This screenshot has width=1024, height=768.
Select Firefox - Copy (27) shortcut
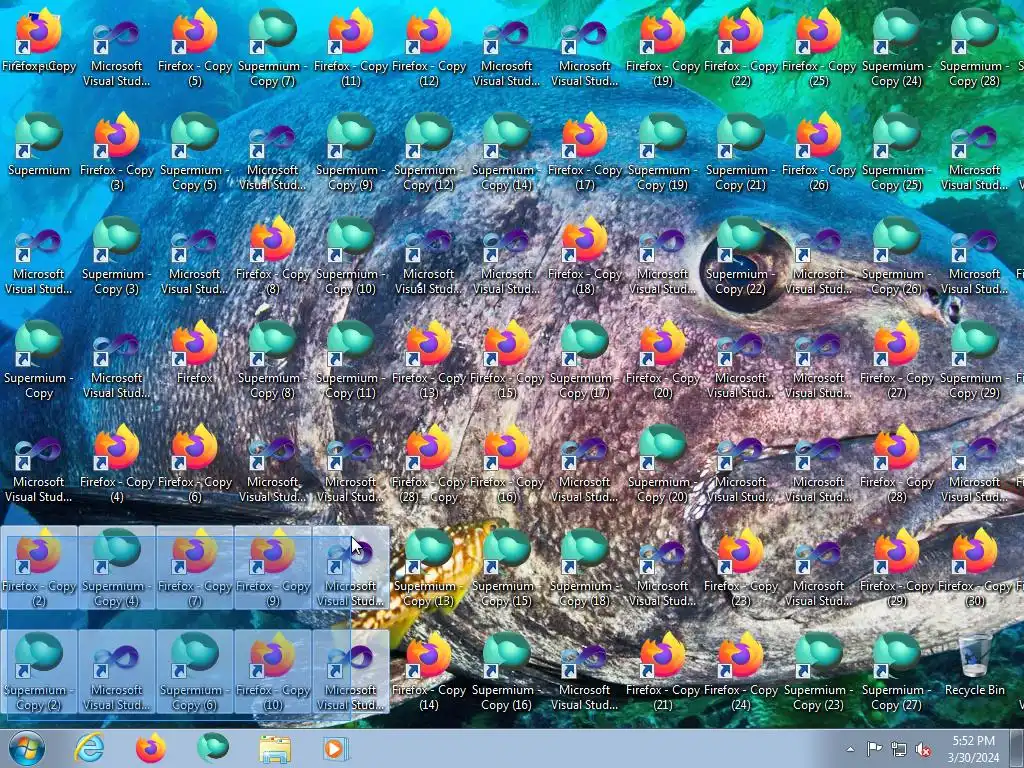tap(896, 359)
